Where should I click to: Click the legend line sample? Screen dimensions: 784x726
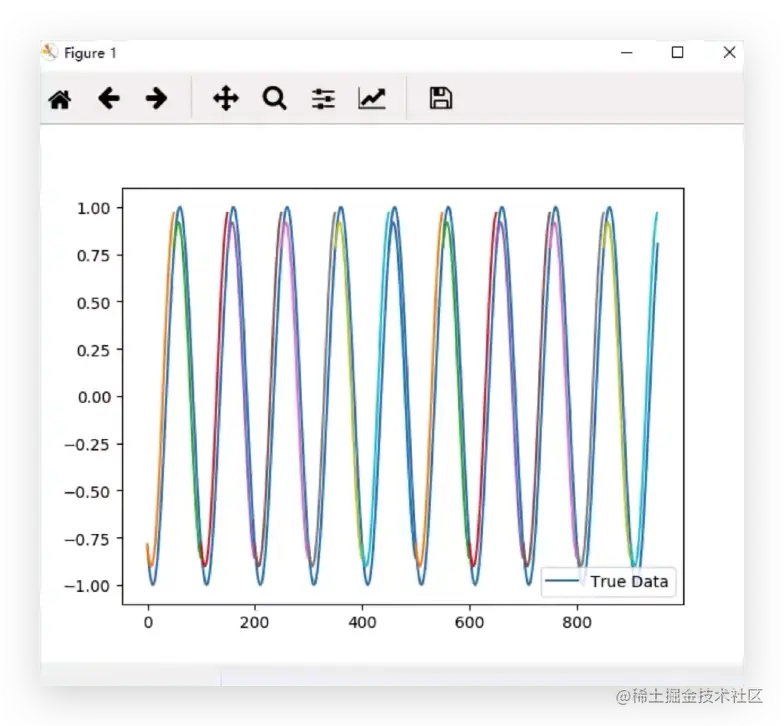click(562, 581)
